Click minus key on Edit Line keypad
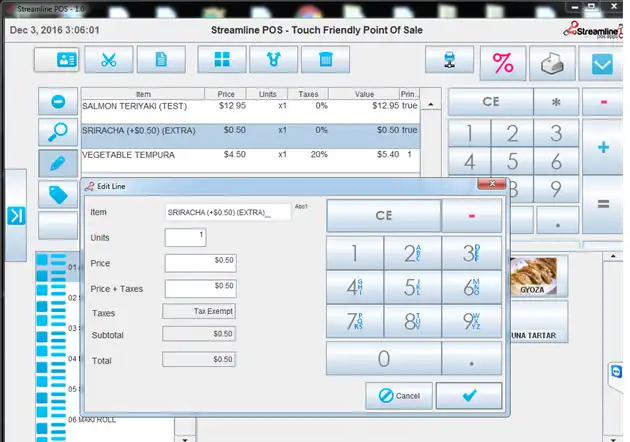The width and height of the screenshot is (630, 442). (x=472, y=215)
